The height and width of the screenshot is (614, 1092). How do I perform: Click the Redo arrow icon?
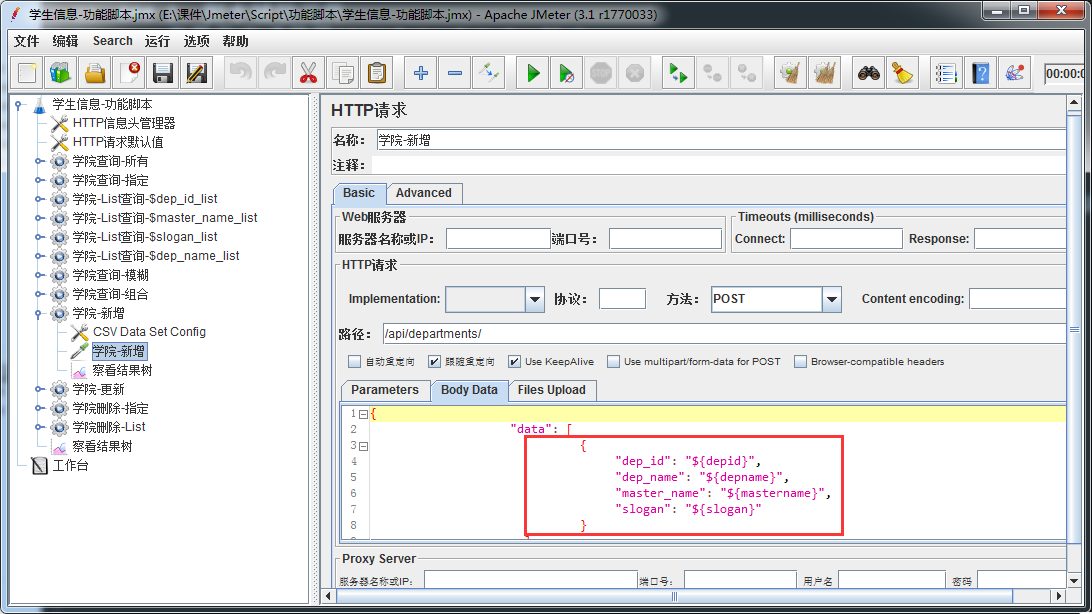[274, 73]
